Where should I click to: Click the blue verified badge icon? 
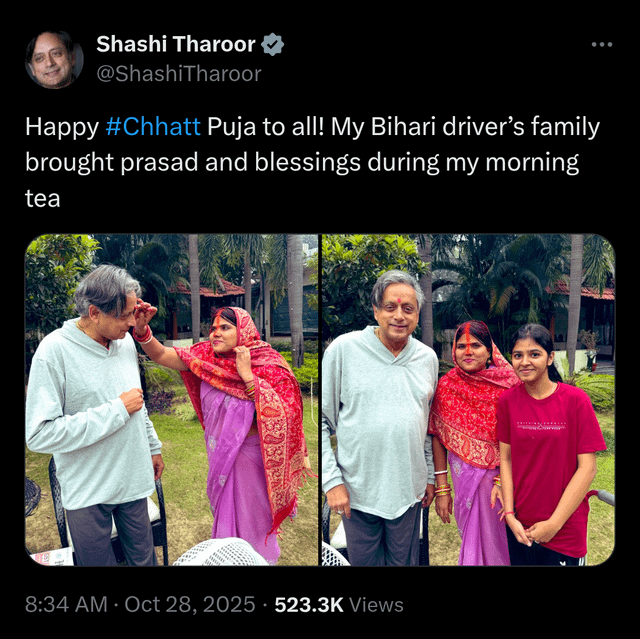(272, 44)
